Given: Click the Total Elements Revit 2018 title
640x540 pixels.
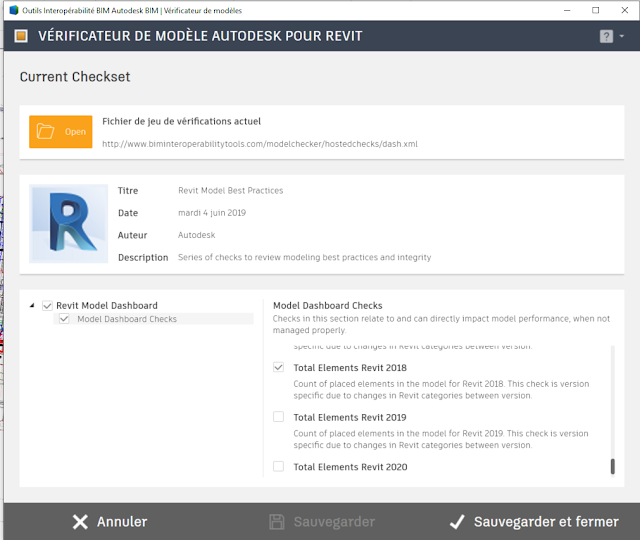Looking at the screenshot, I should point(350,368).
